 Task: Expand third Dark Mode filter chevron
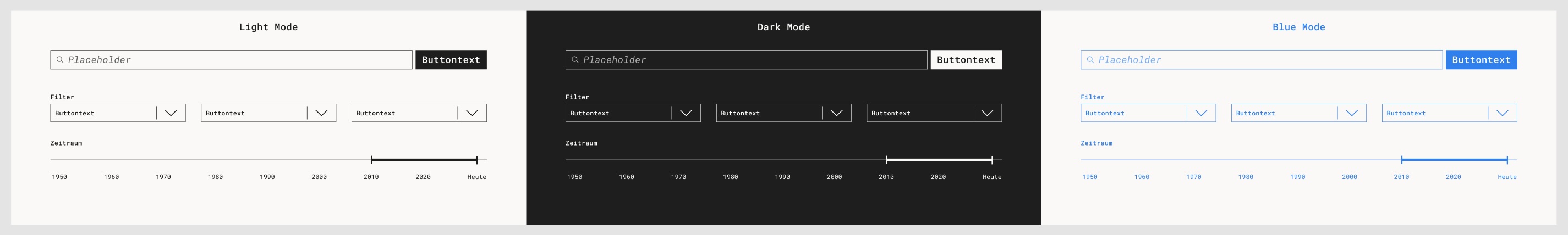pos(988,113)
